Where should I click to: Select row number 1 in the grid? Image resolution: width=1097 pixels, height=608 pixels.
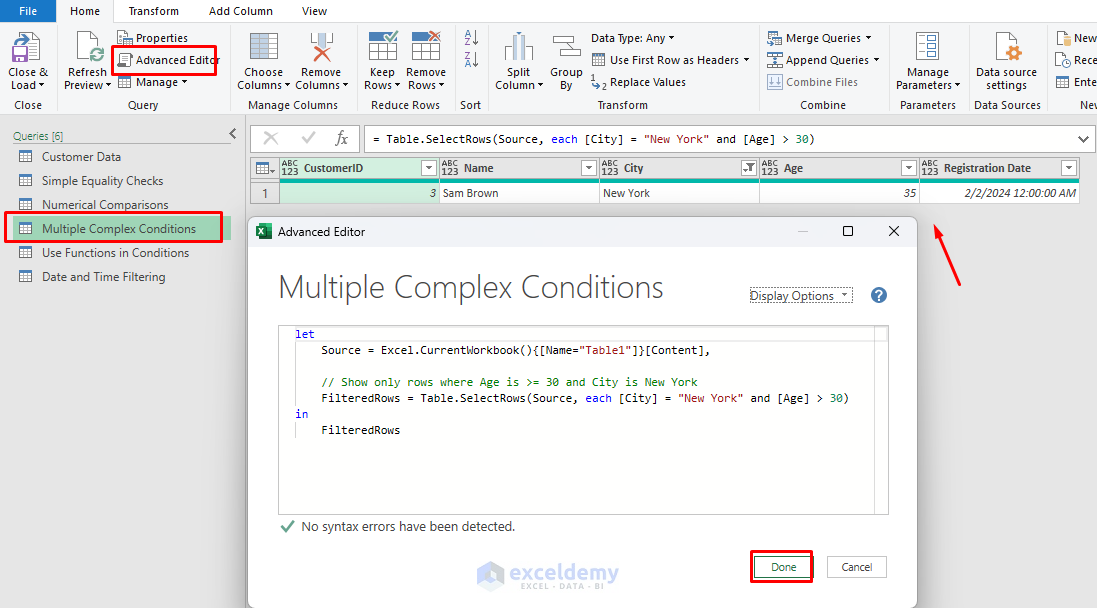click(x=264, y=193)
